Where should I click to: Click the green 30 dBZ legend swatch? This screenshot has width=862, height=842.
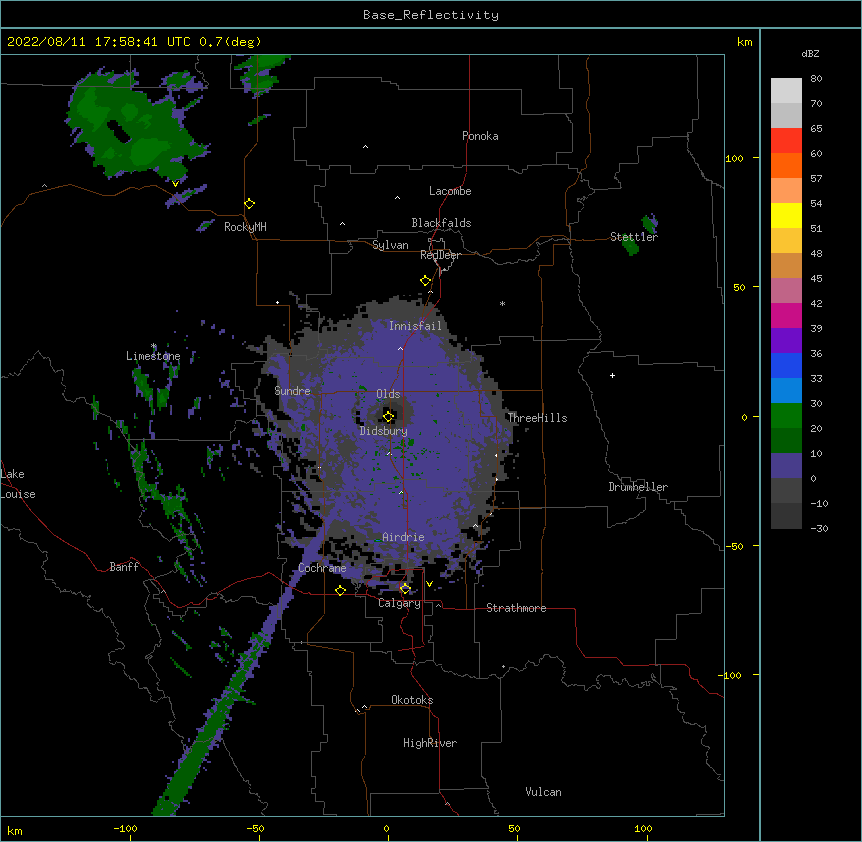click(x=786, y=416)
